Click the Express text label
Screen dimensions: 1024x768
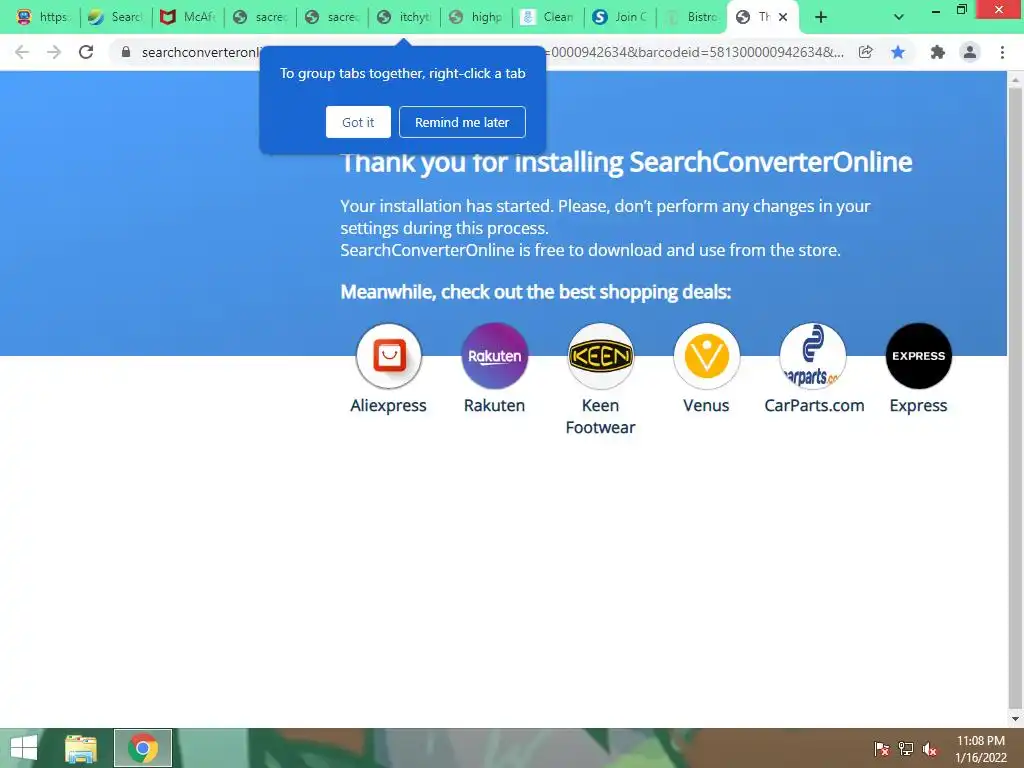(918, 406)
